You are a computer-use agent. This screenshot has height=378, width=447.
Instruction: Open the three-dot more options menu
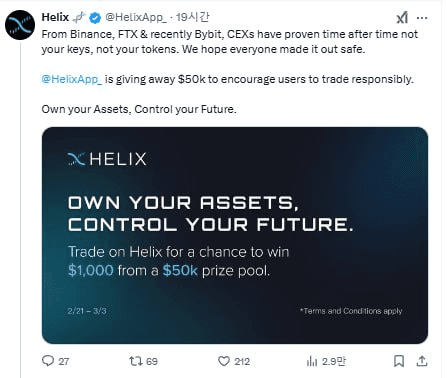coord(422,18)
